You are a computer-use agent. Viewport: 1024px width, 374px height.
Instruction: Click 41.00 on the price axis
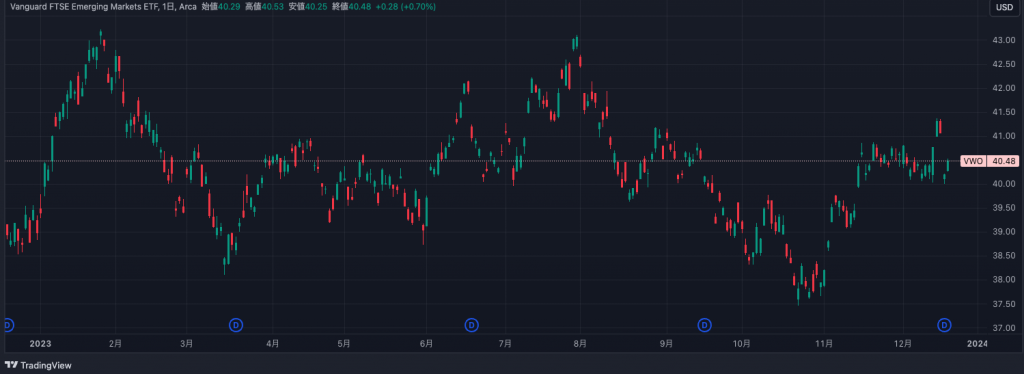tap(1003, 136)
